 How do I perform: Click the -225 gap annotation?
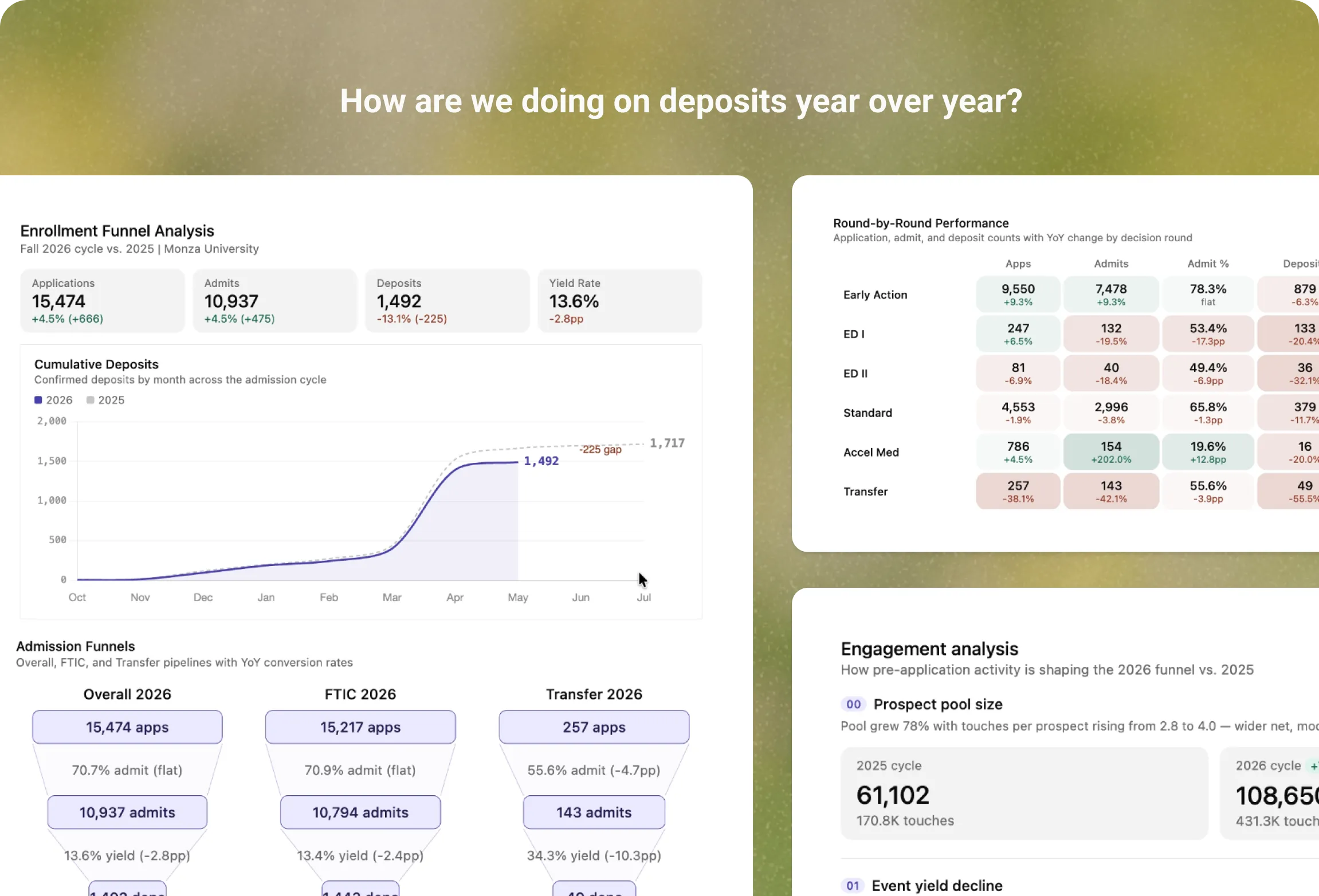click(x=600, y=450)
